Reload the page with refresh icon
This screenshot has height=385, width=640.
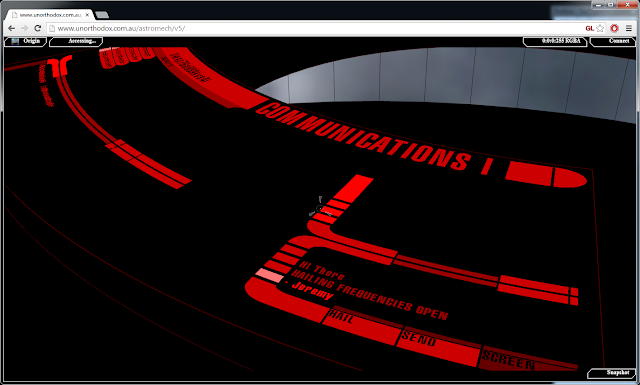coord(38,28)
